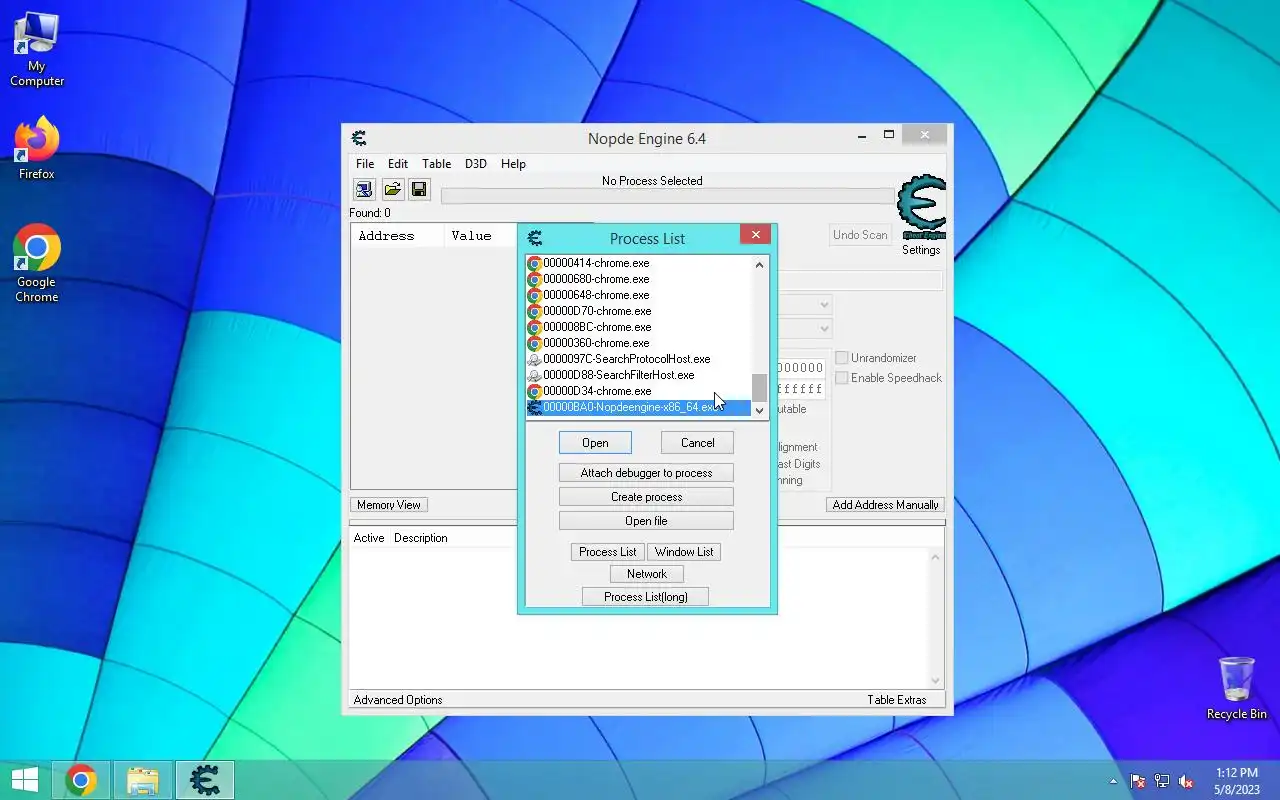Click the Window List button

coord(684,552)
